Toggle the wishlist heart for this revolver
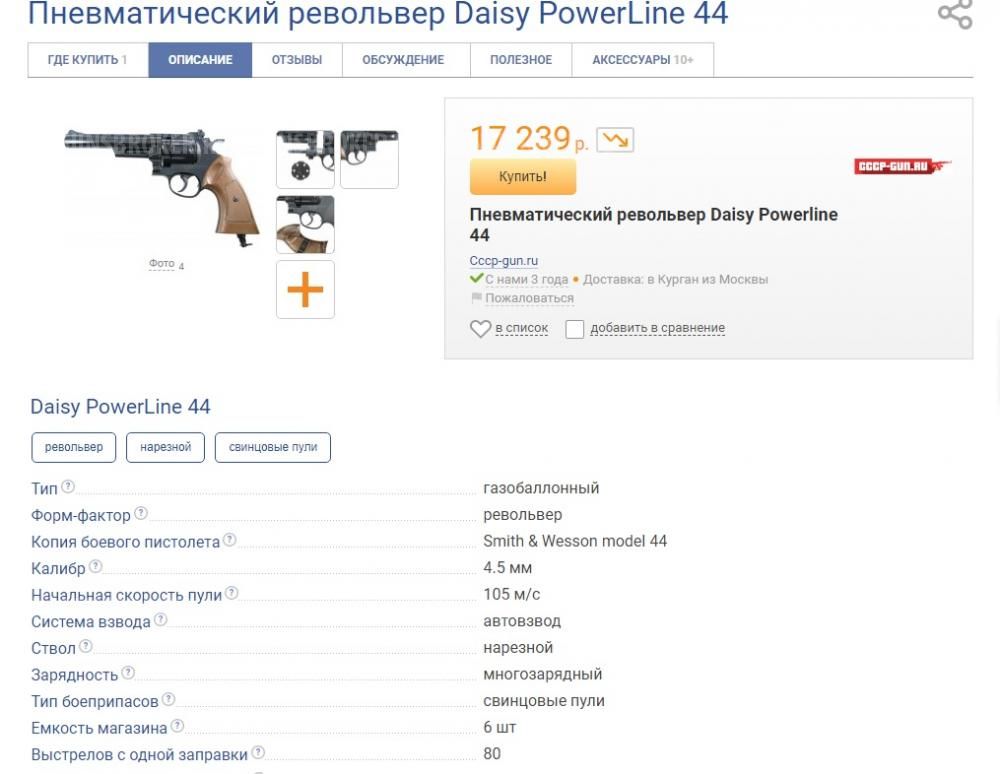The height and width of the screenshot is (774, 1000). tap(479, 328)
